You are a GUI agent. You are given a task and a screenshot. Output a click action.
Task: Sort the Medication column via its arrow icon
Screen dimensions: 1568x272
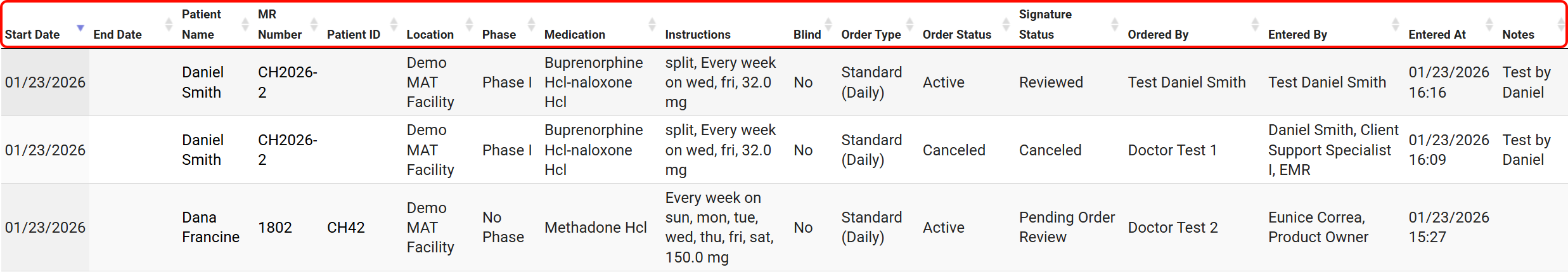click(652, 25)
